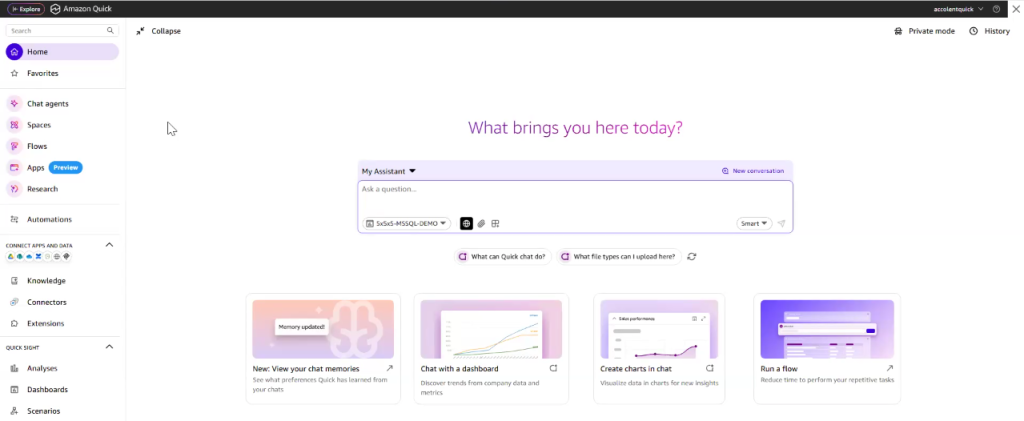This screenshot has height=421, width=1024.
Task: Click the Extensions icon
Action: 14,323
